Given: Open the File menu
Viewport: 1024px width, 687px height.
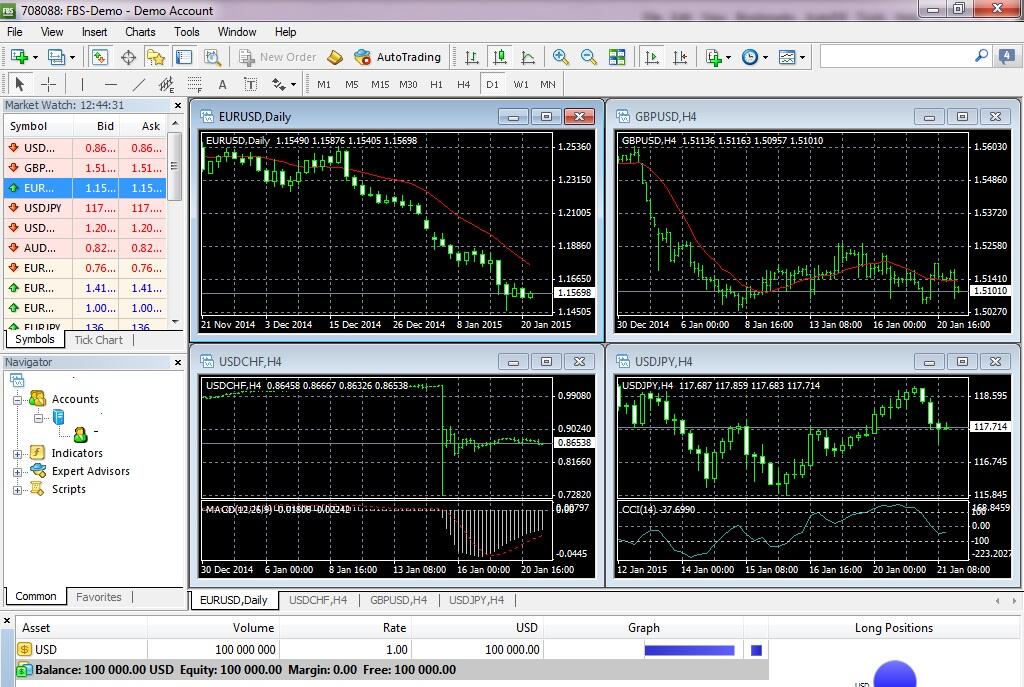Looking at the screenshot, I should coord(14,32).
